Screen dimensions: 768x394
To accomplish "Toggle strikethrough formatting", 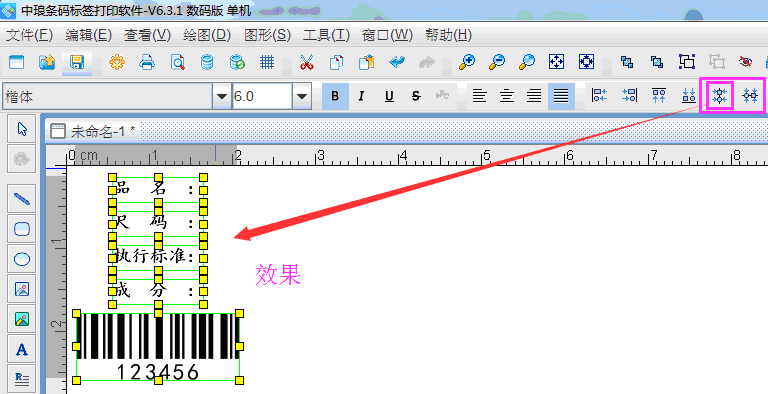I will click(416, 96).
